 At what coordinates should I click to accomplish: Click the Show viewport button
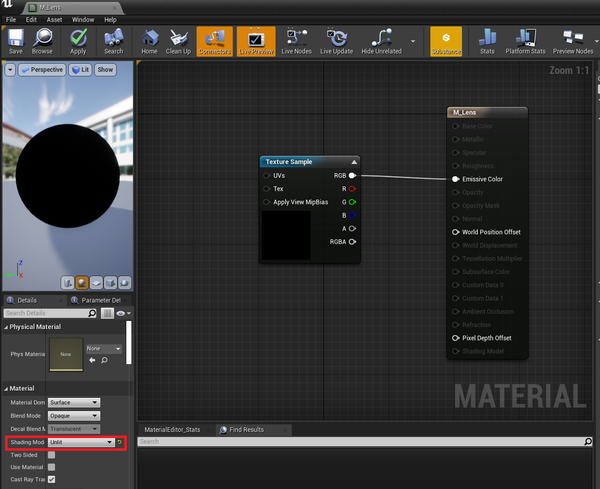click(x=105, y=70)
